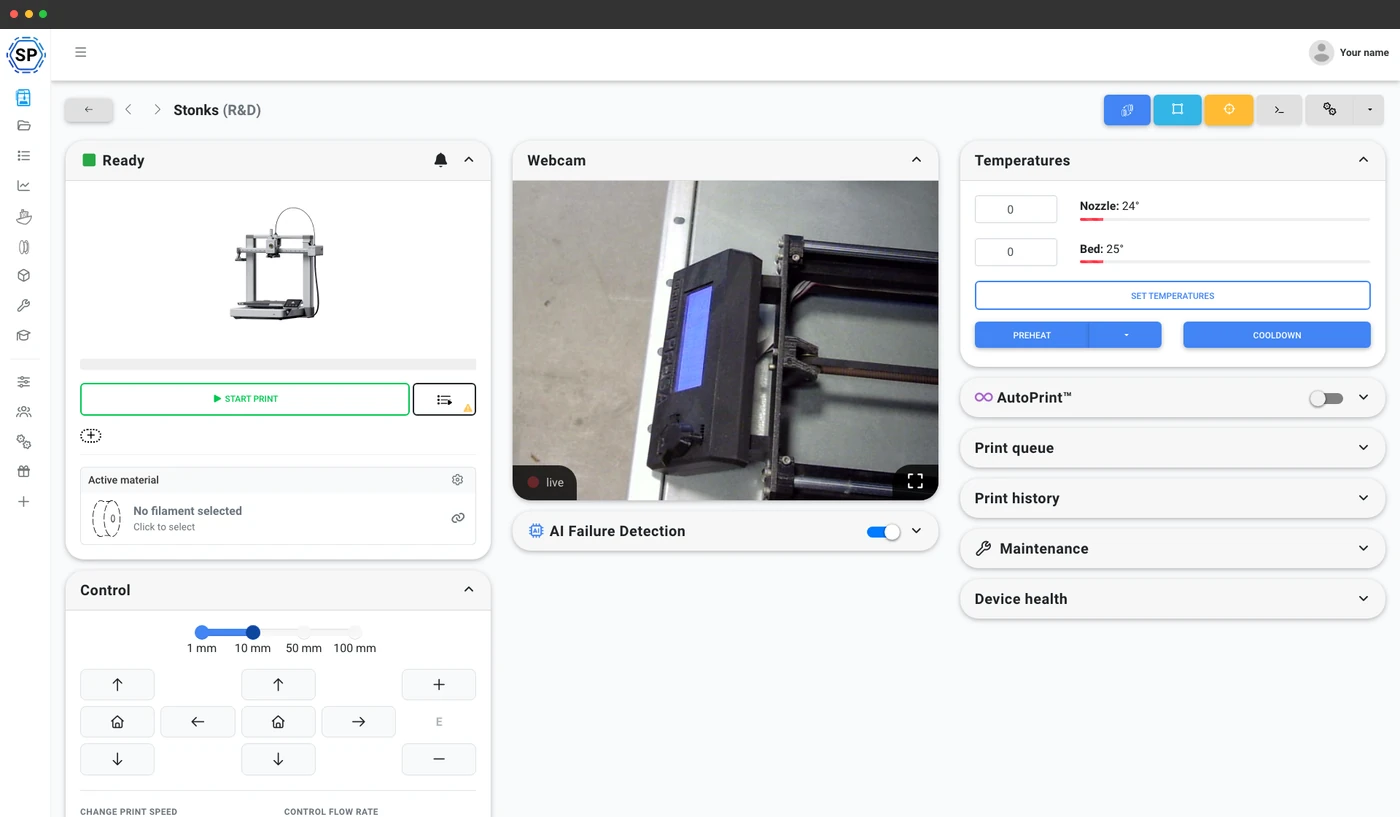Open the Preheat dropdown arrow

pos(1125,335)
